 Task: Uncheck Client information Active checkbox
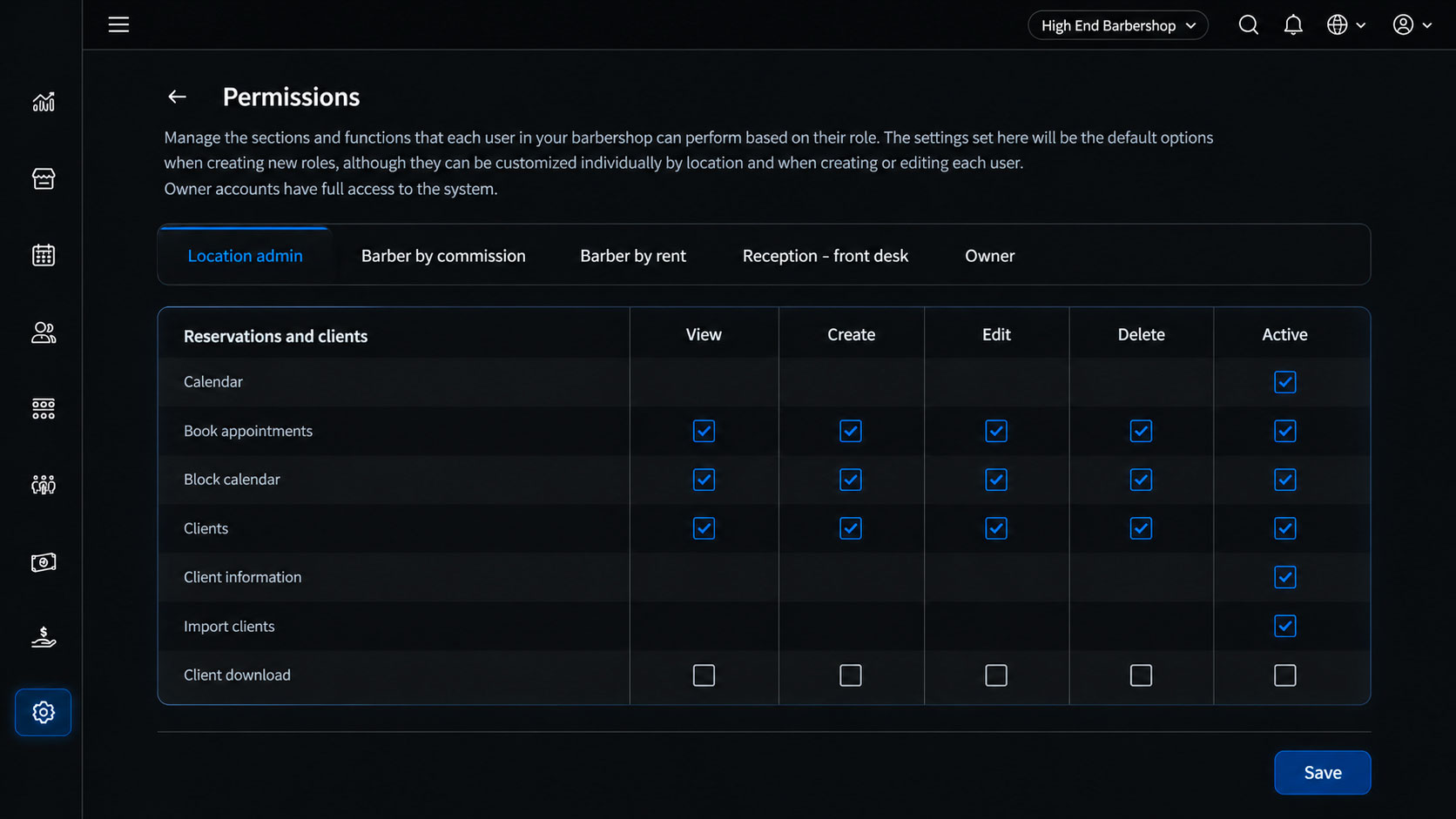[x=1285, y=577]
